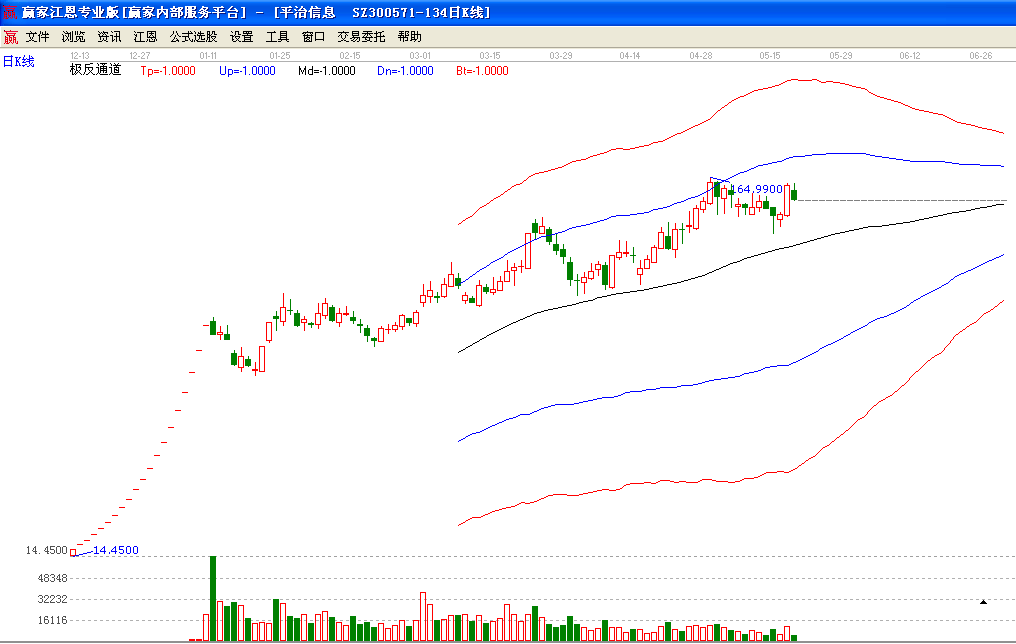Click the 16116 volume axis label
The height and width of the screenshot is (644, 1016).
tap(52, 620)
